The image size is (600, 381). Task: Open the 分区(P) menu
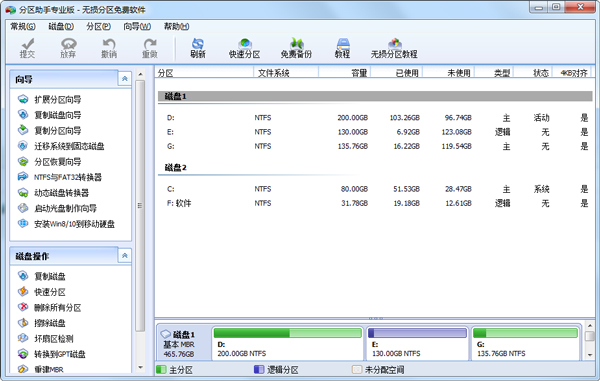(98, 26)
